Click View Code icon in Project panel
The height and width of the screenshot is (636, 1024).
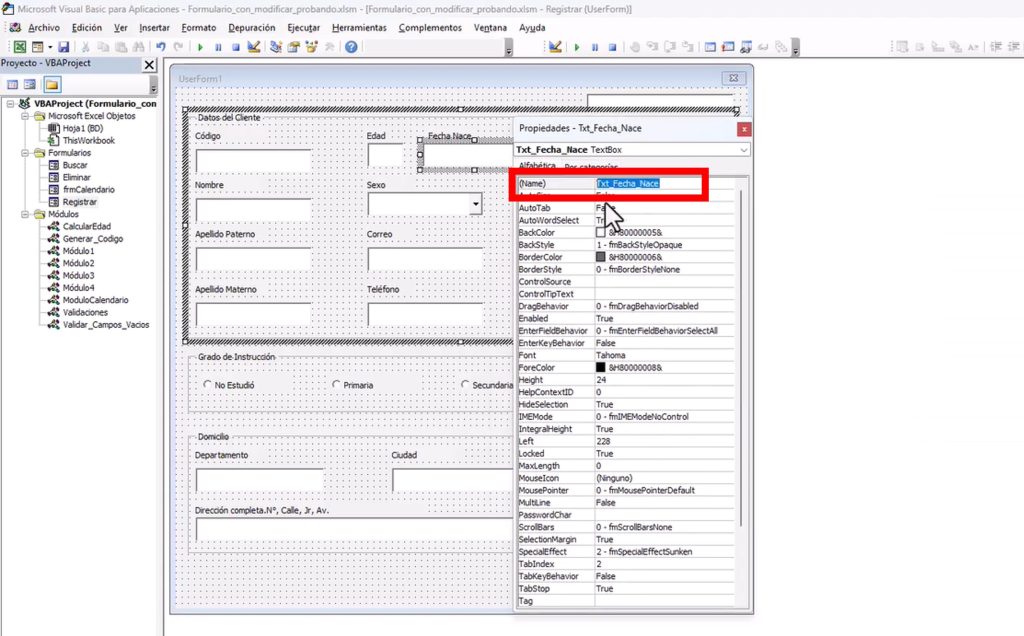pos(11,85)
